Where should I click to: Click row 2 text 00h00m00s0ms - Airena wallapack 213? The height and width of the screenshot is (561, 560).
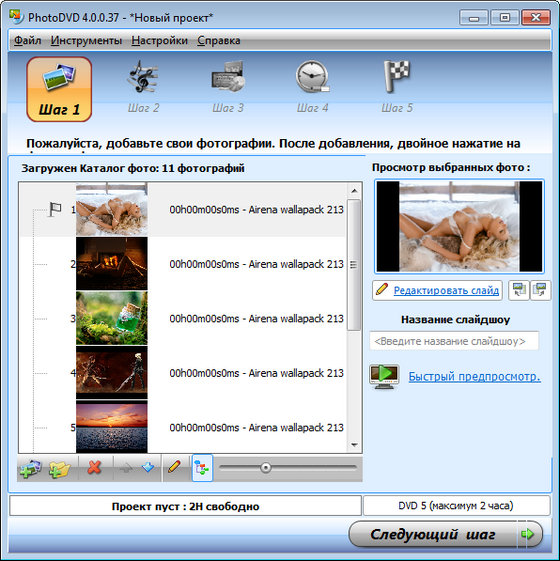256,264
